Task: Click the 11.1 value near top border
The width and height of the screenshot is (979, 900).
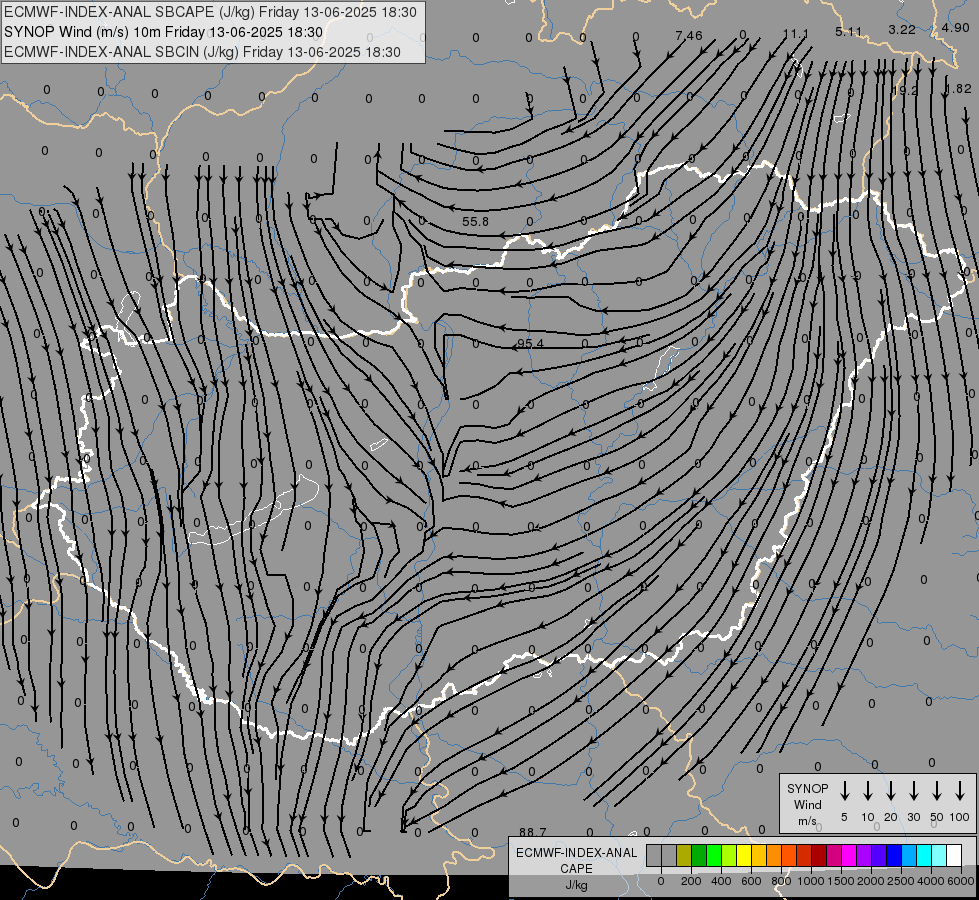Action: point(796,34)
